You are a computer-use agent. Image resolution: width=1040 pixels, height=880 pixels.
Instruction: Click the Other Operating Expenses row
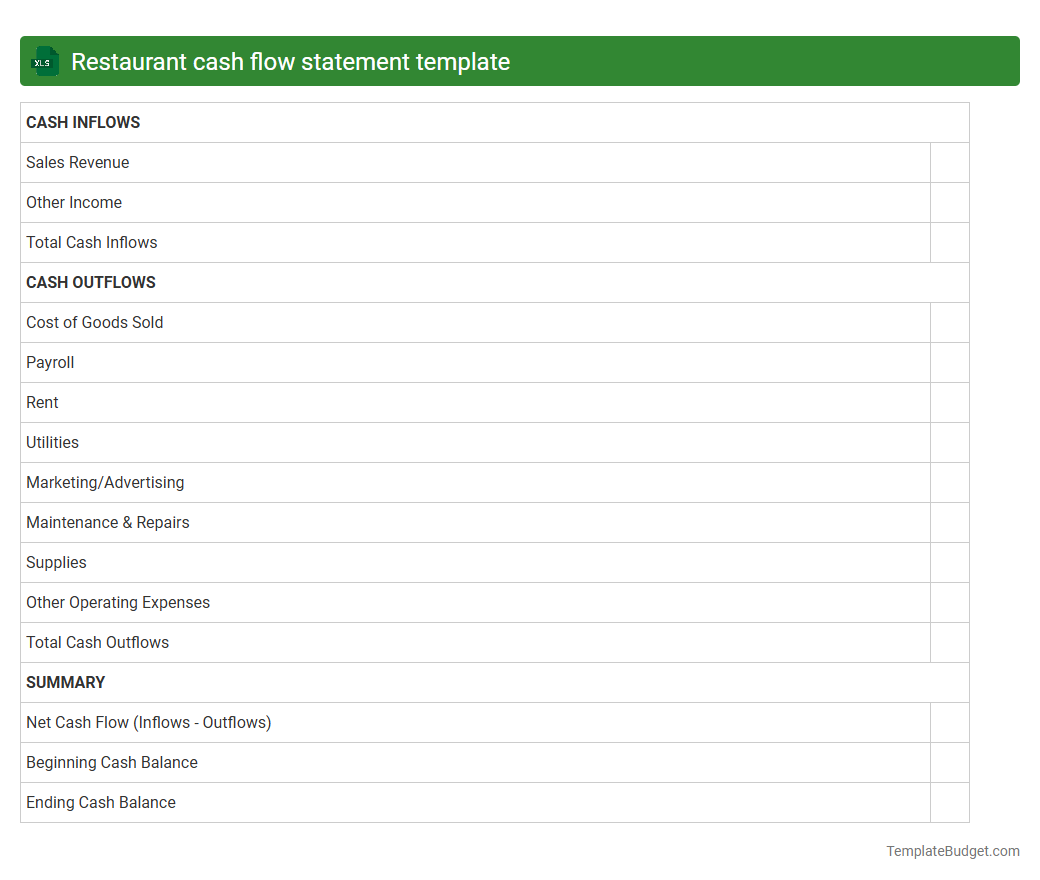coord(118,602)
